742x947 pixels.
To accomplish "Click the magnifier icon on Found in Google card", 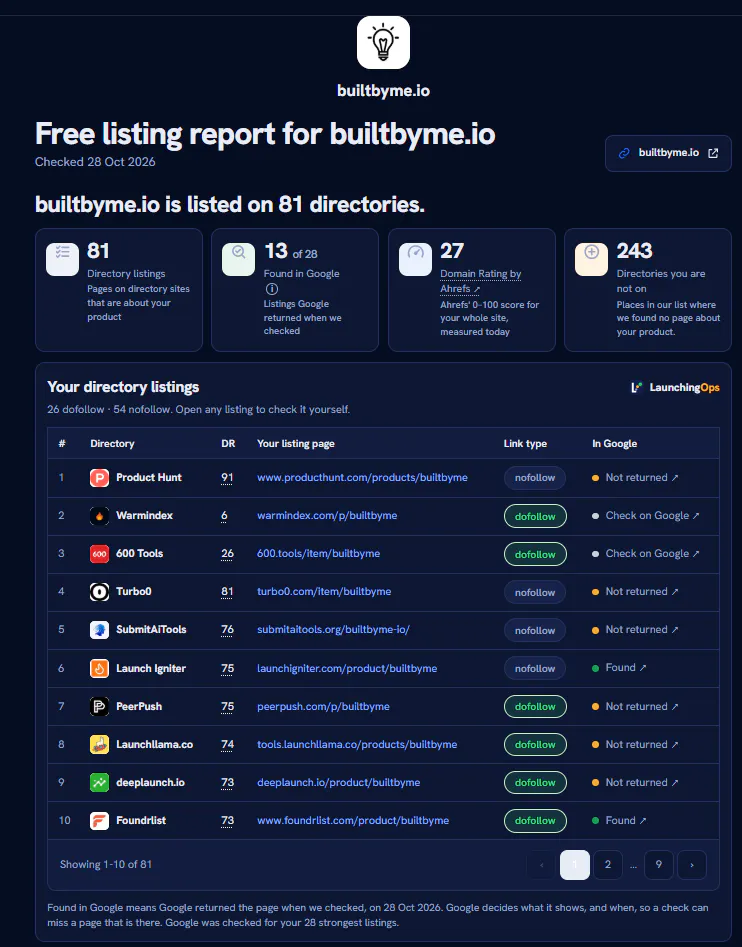I will pos(238,259).
